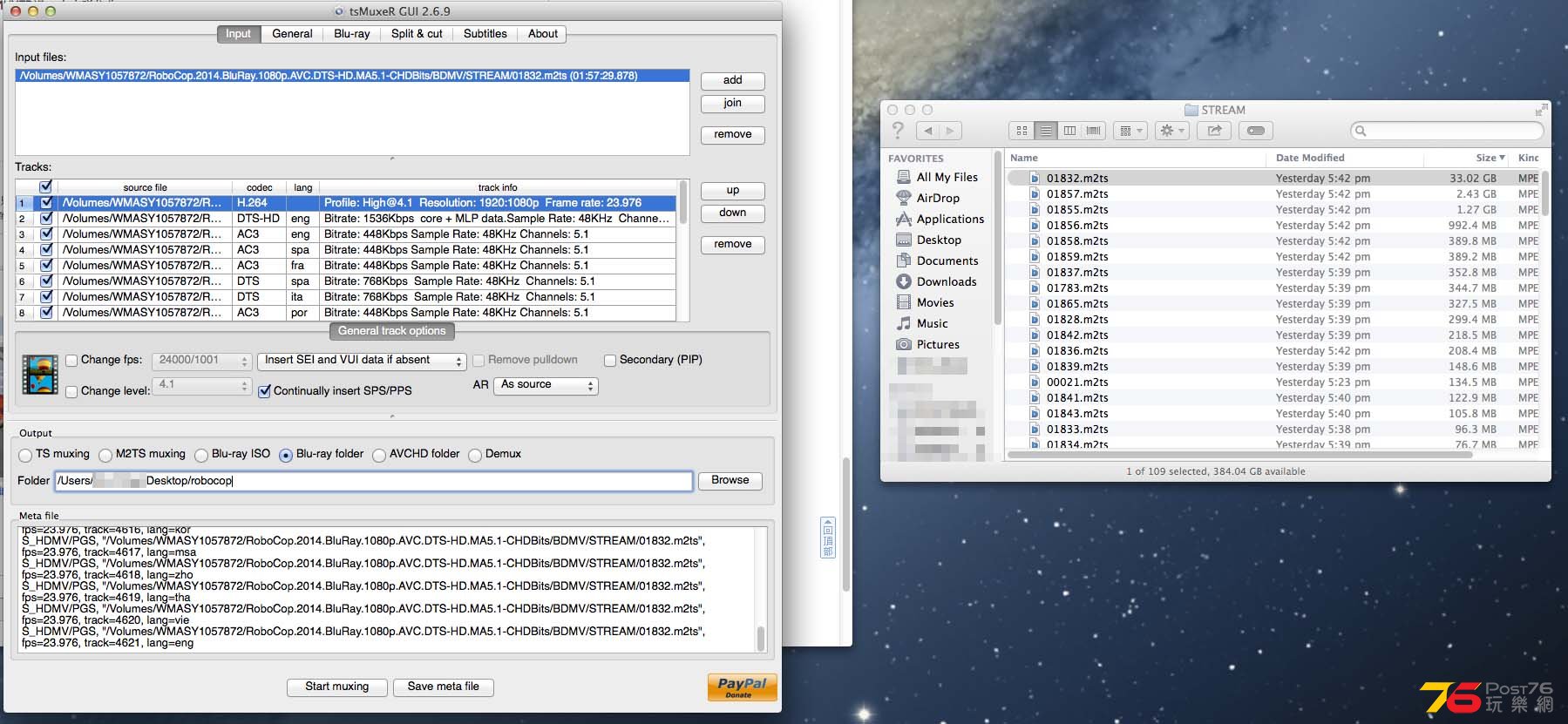Image resolution: width=1568 pixels, height=724 pixels.
Task: Click Browse for output folder
Action: [x=730, y=481]
